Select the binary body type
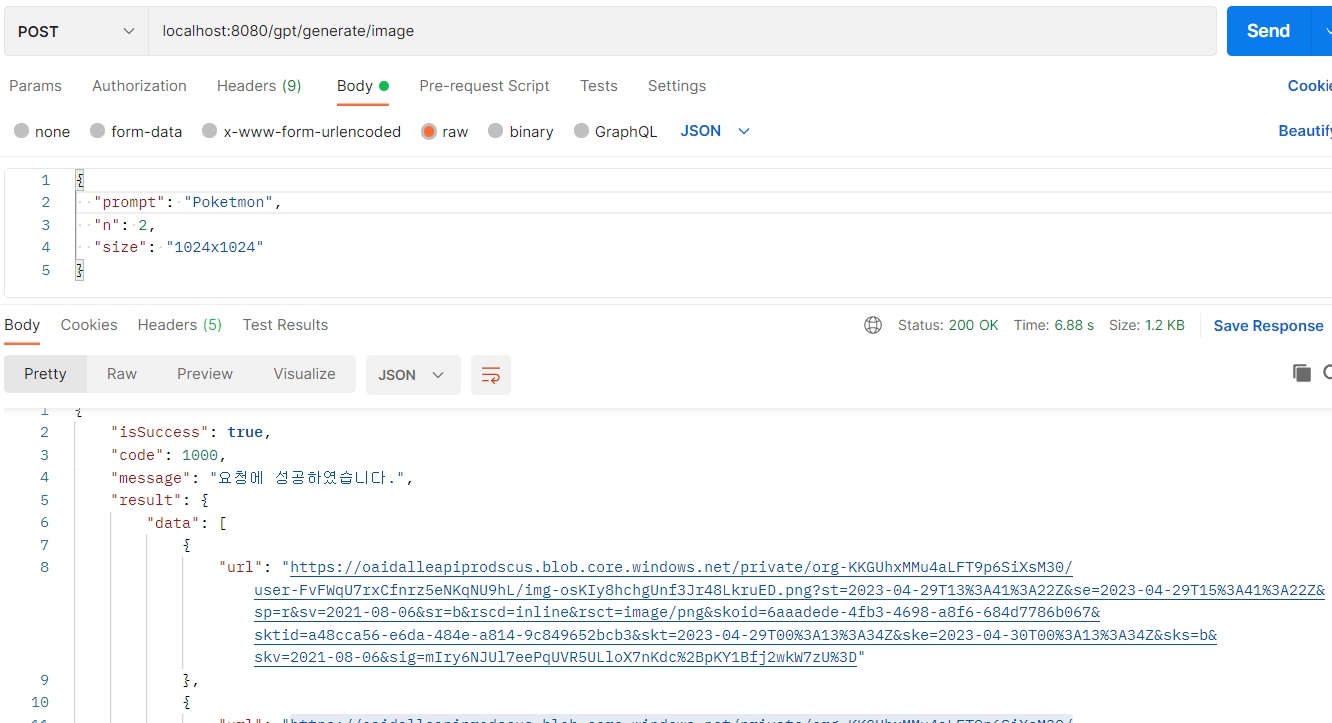Image resolution: width=1332 pixels, height=723 pixels. coord(520,131)
